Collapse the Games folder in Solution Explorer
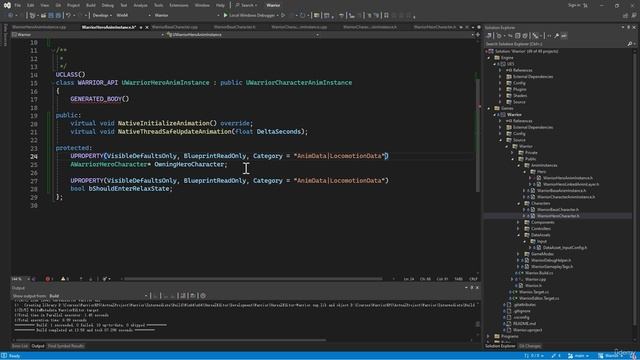 [489, 109]
